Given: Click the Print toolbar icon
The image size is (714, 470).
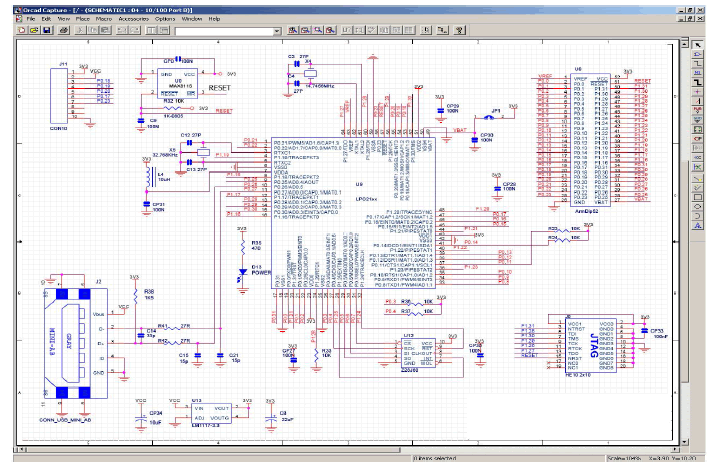Looking at the screenshot, I should click(62, 31).
